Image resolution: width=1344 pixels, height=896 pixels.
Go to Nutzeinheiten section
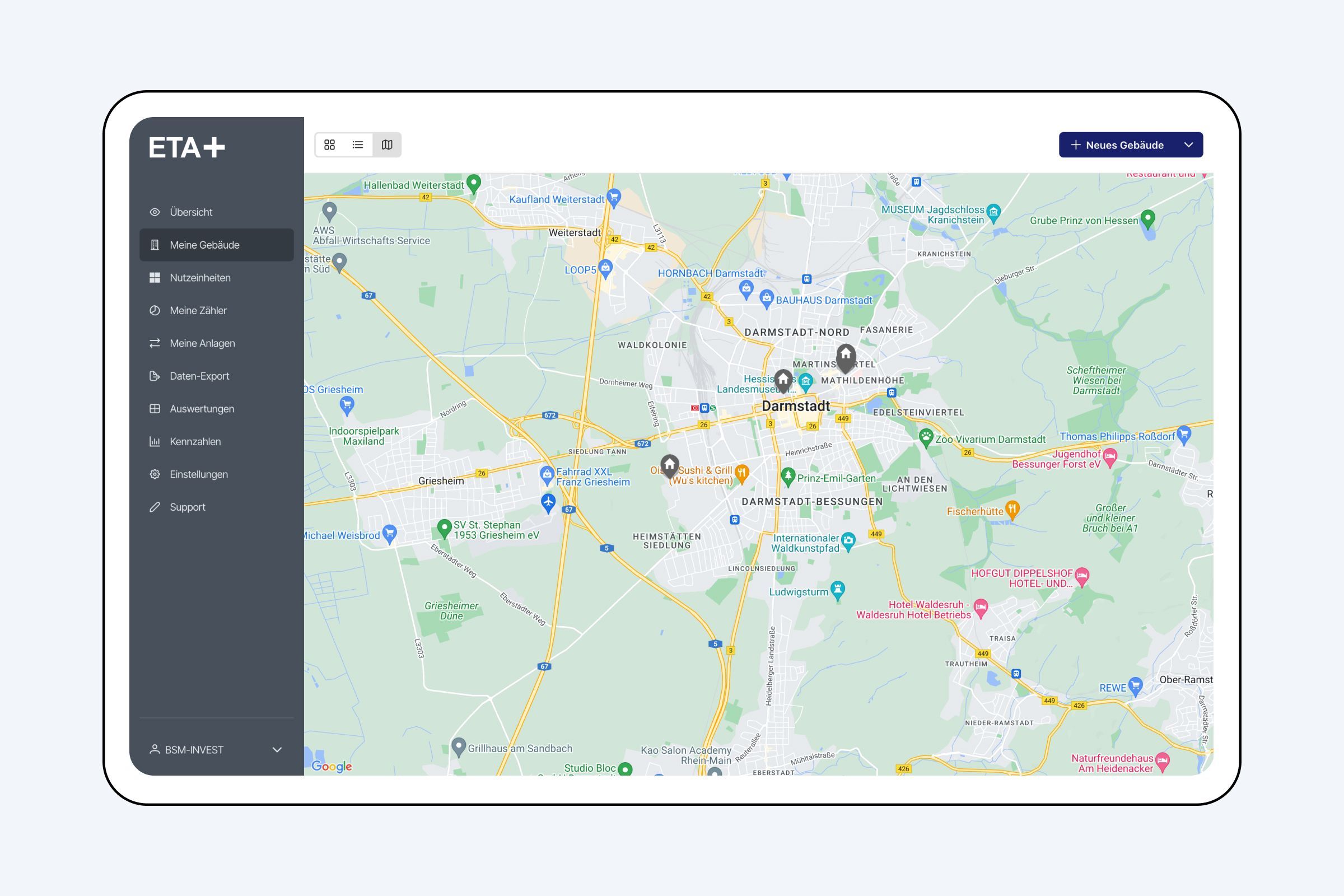(x=217, y=278)
